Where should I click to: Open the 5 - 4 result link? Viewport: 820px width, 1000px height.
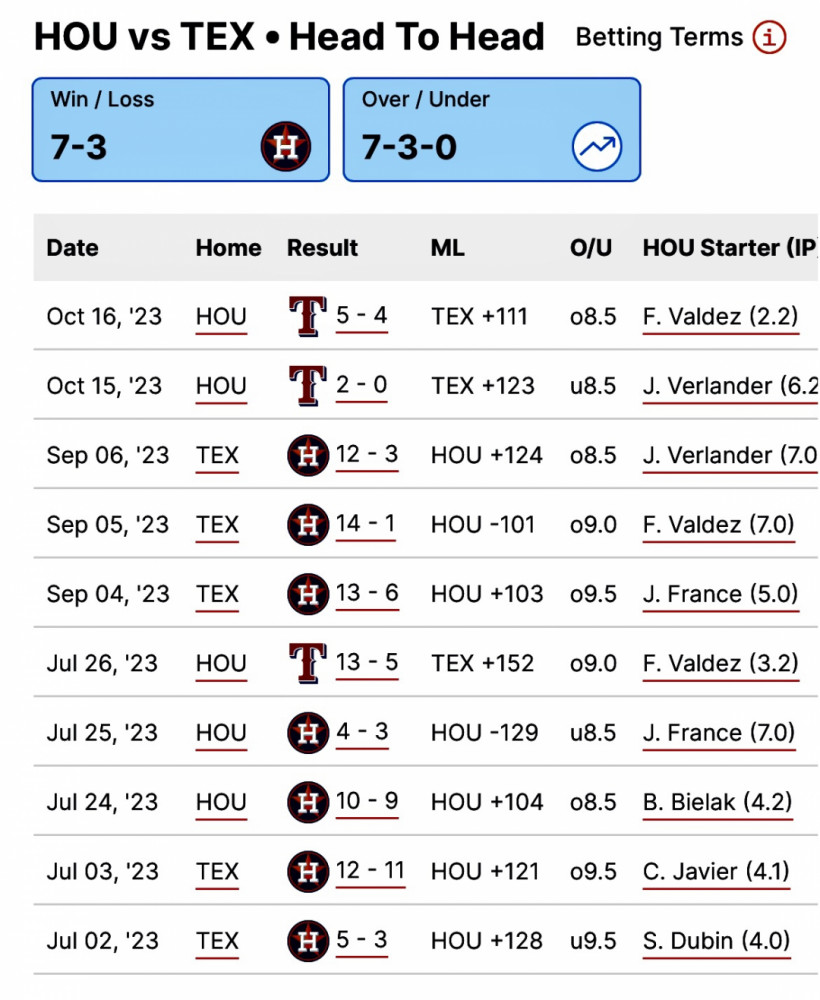tap(362, 316)
